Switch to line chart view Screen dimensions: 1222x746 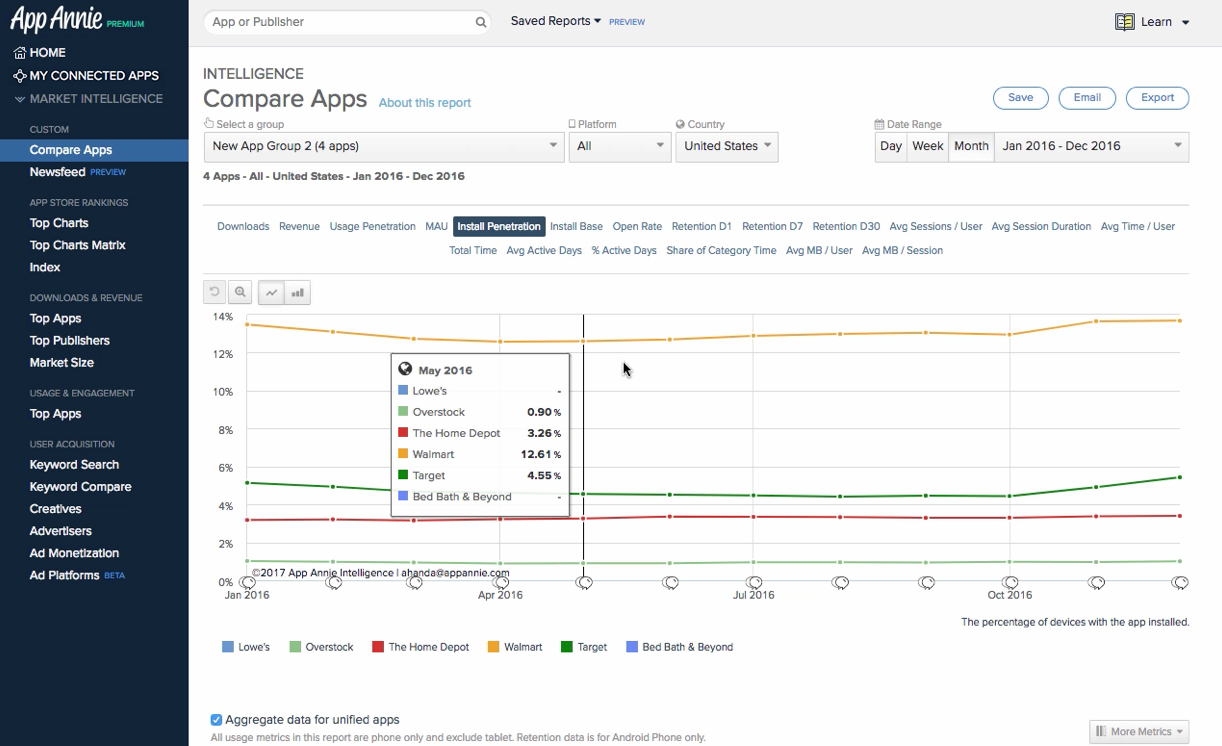click(271, 292)
